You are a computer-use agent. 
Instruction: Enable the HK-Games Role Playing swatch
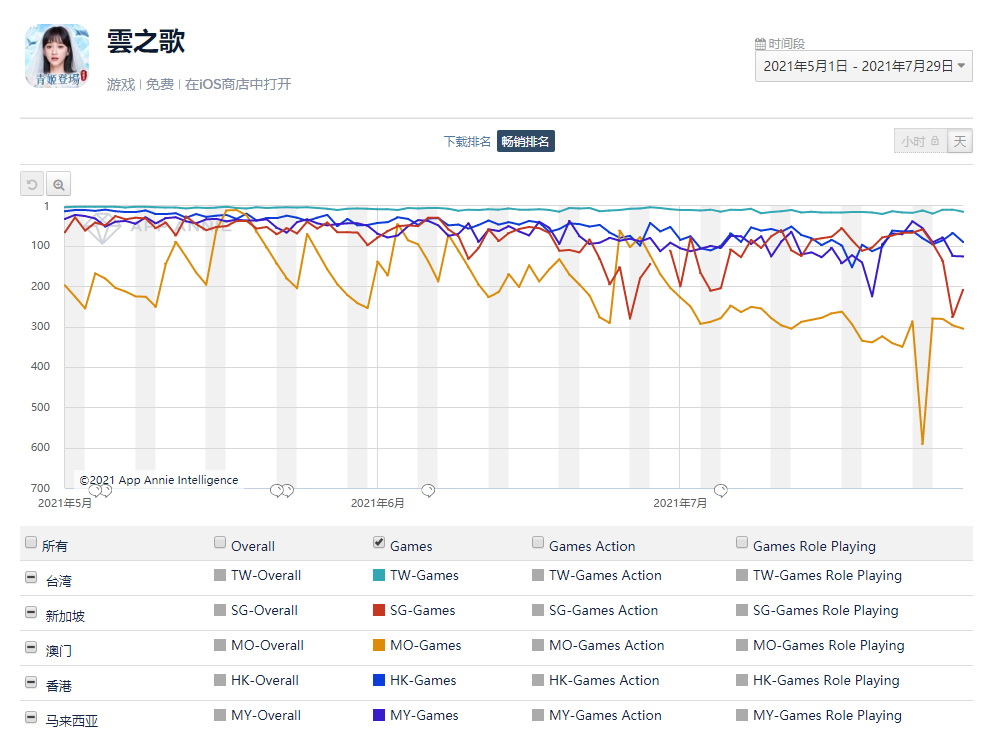pos(742,680)
